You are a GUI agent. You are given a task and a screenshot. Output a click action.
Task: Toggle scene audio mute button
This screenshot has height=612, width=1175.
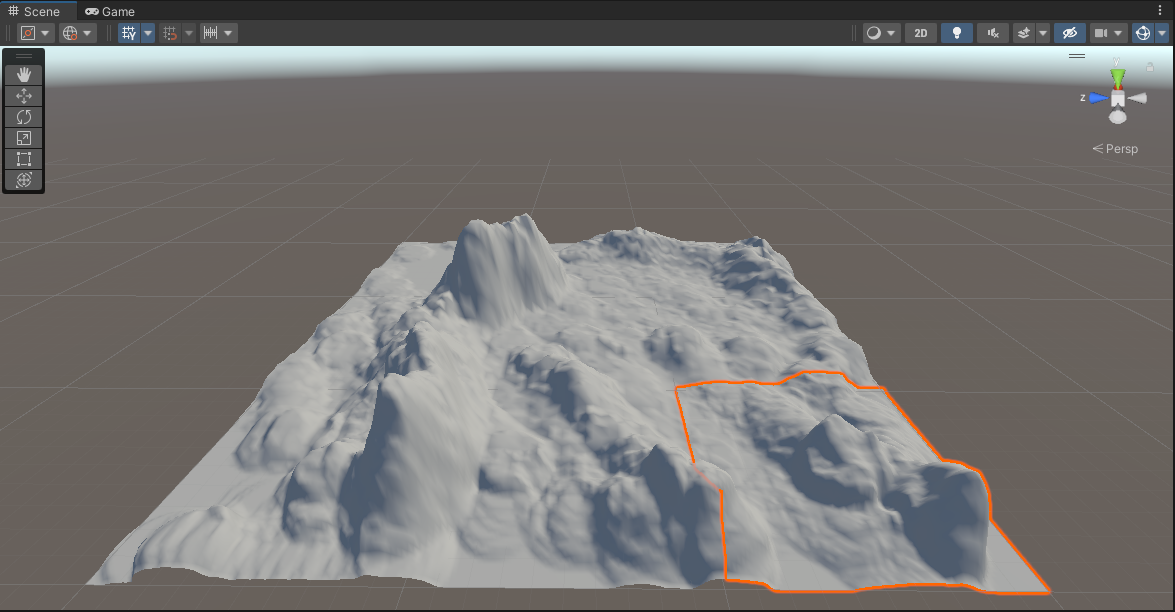pos(992,33)
